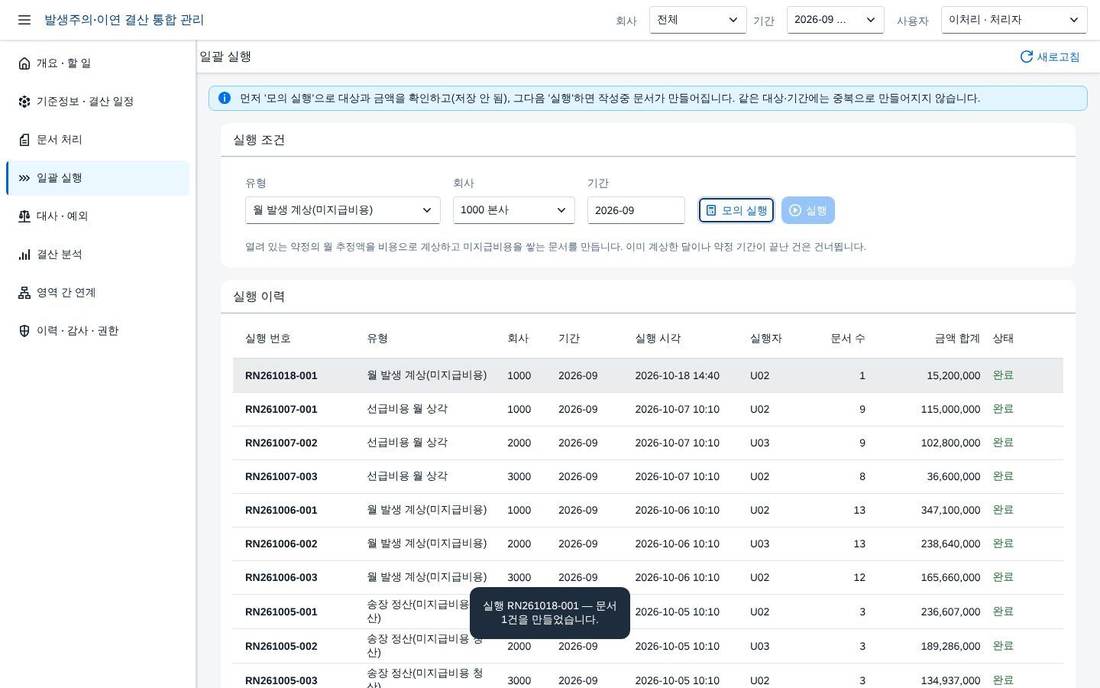
Task: Click the play icon on the 실행 button
Action: click(x=795, y=210)
